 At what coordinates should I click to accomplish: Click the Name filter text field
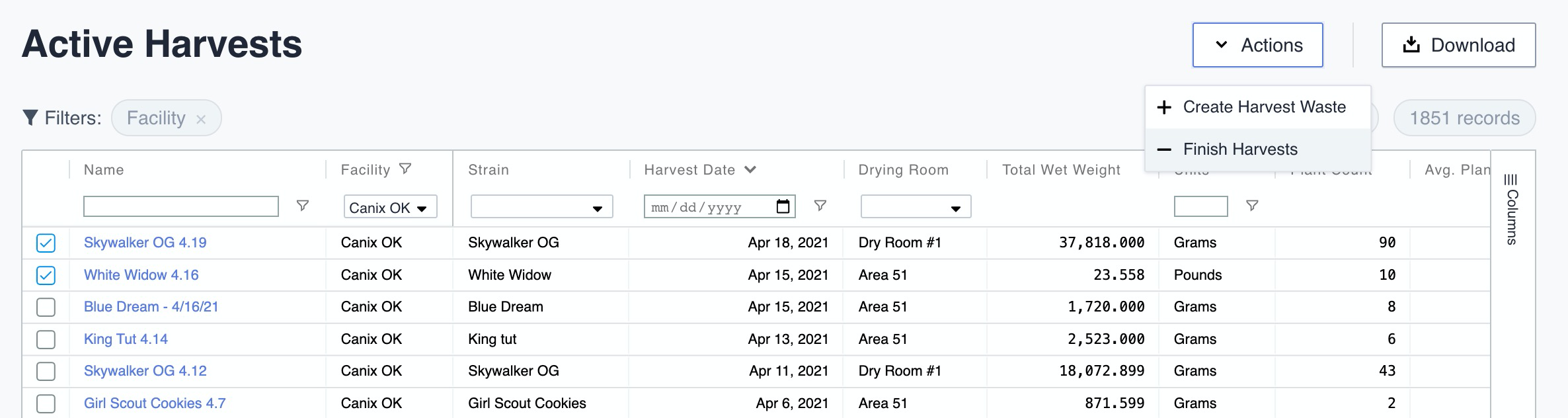(181, 206)
